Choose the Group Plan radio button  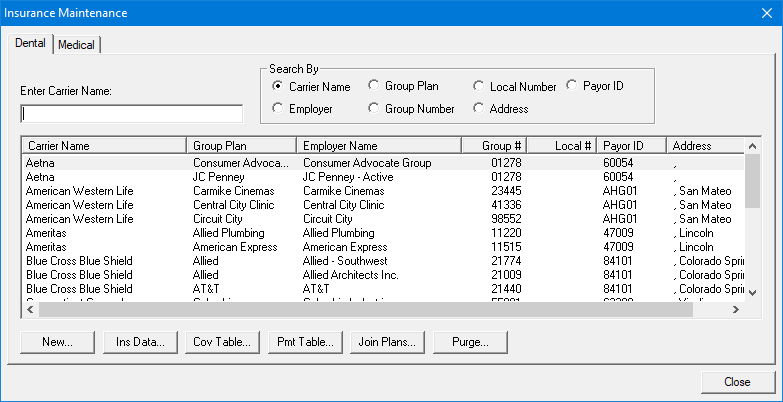point(374,87)
